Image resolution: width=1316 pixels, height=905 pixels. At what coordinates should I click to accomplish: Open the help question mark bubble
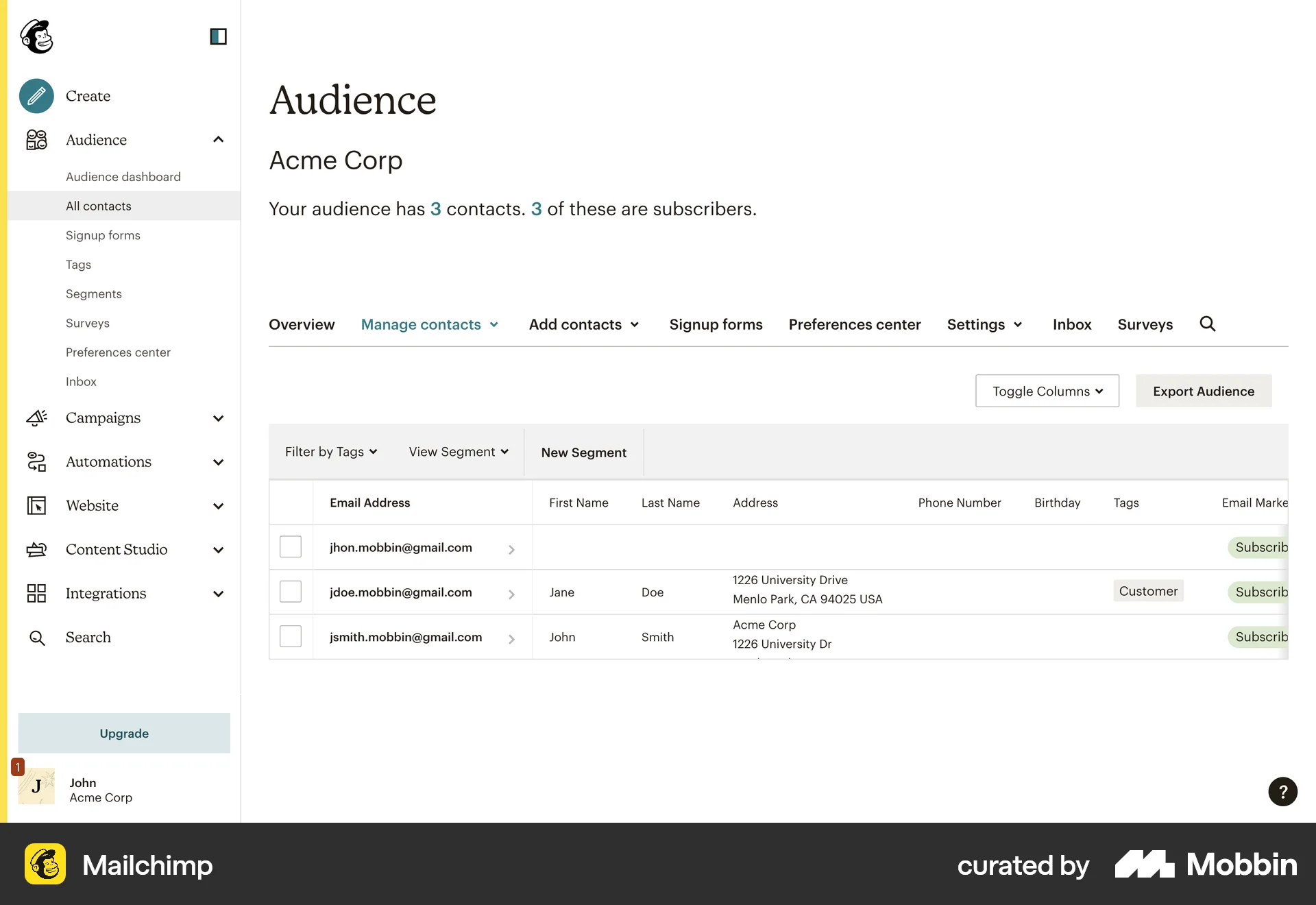1282,792
